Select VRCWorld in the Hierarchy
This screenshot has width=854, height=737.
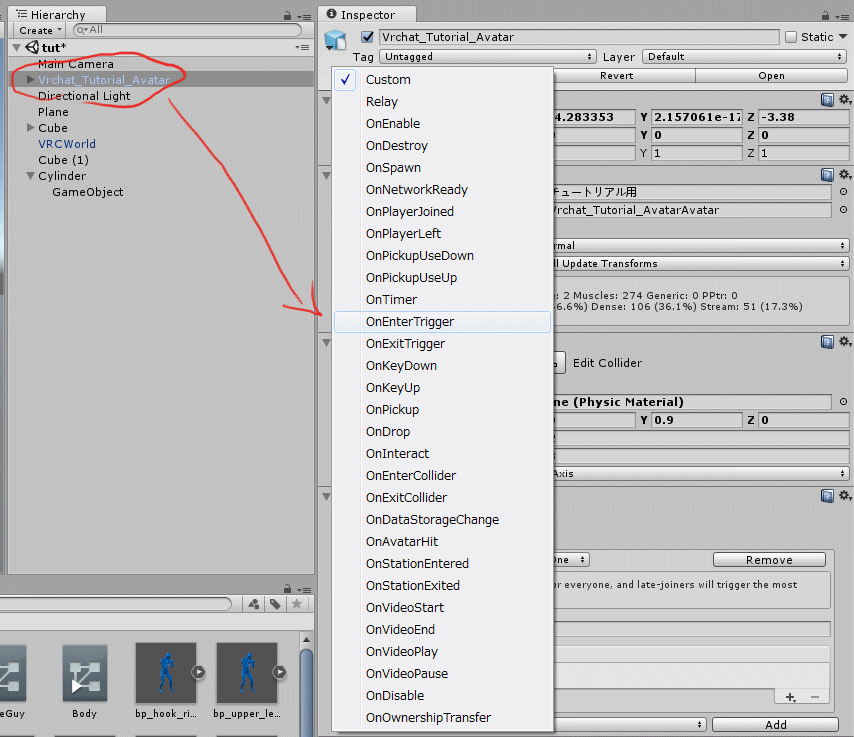(x=67, y=144)
